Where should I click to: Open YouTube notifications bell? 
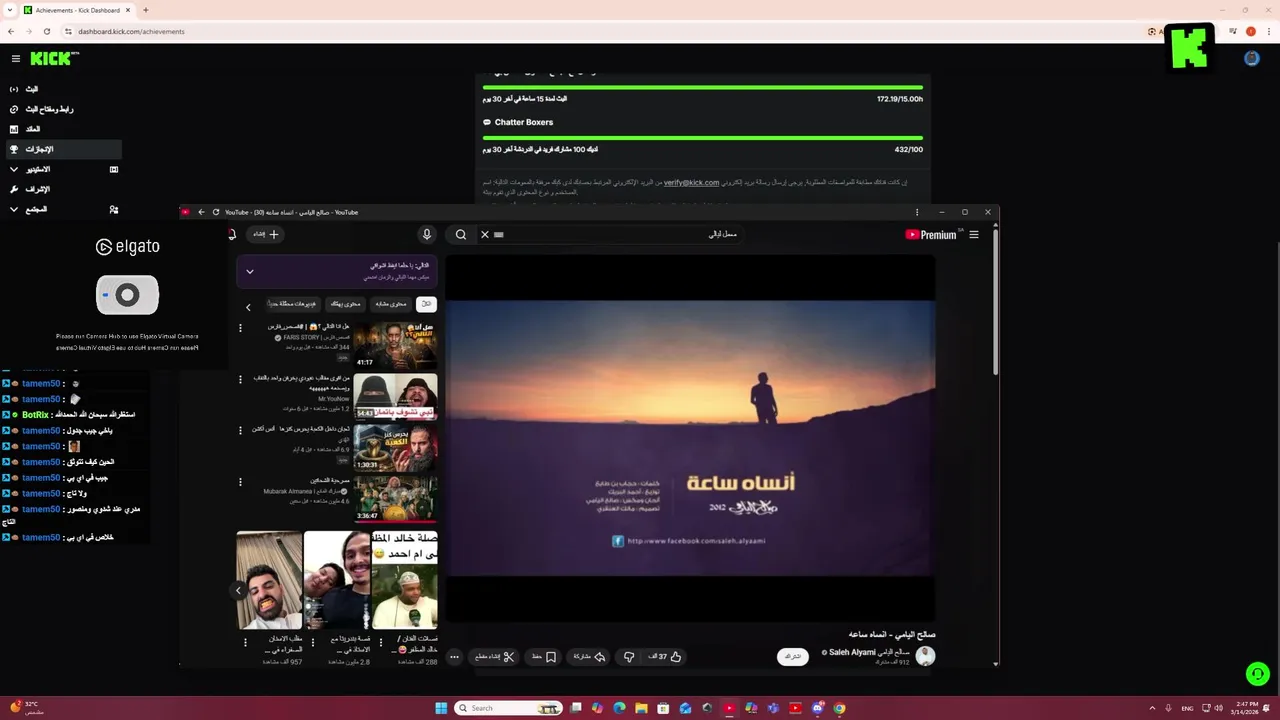[x=233, y=234]
